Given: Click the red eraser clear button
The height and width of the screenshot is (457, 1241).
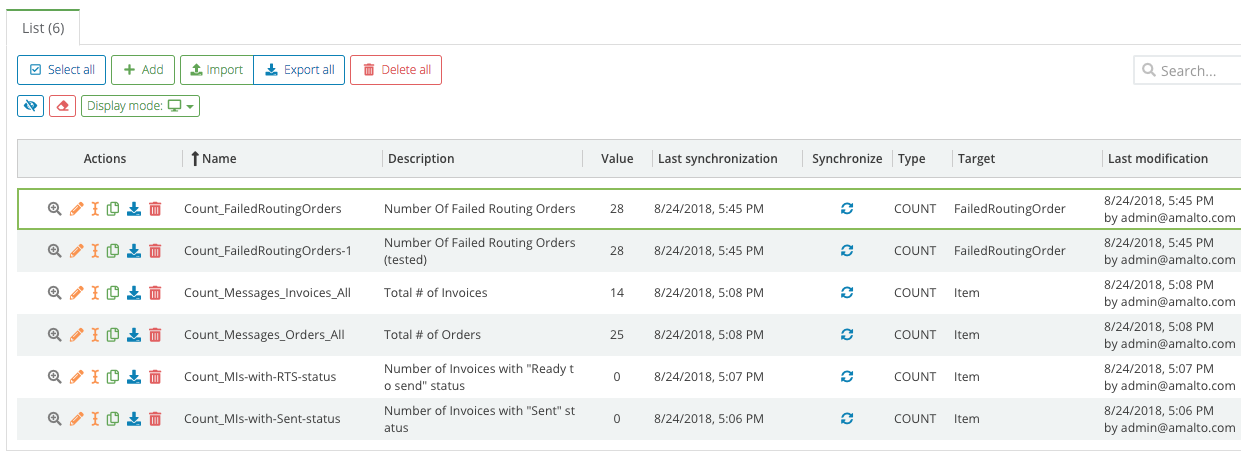Looking at the screenshot, I should tap(62, 106).
